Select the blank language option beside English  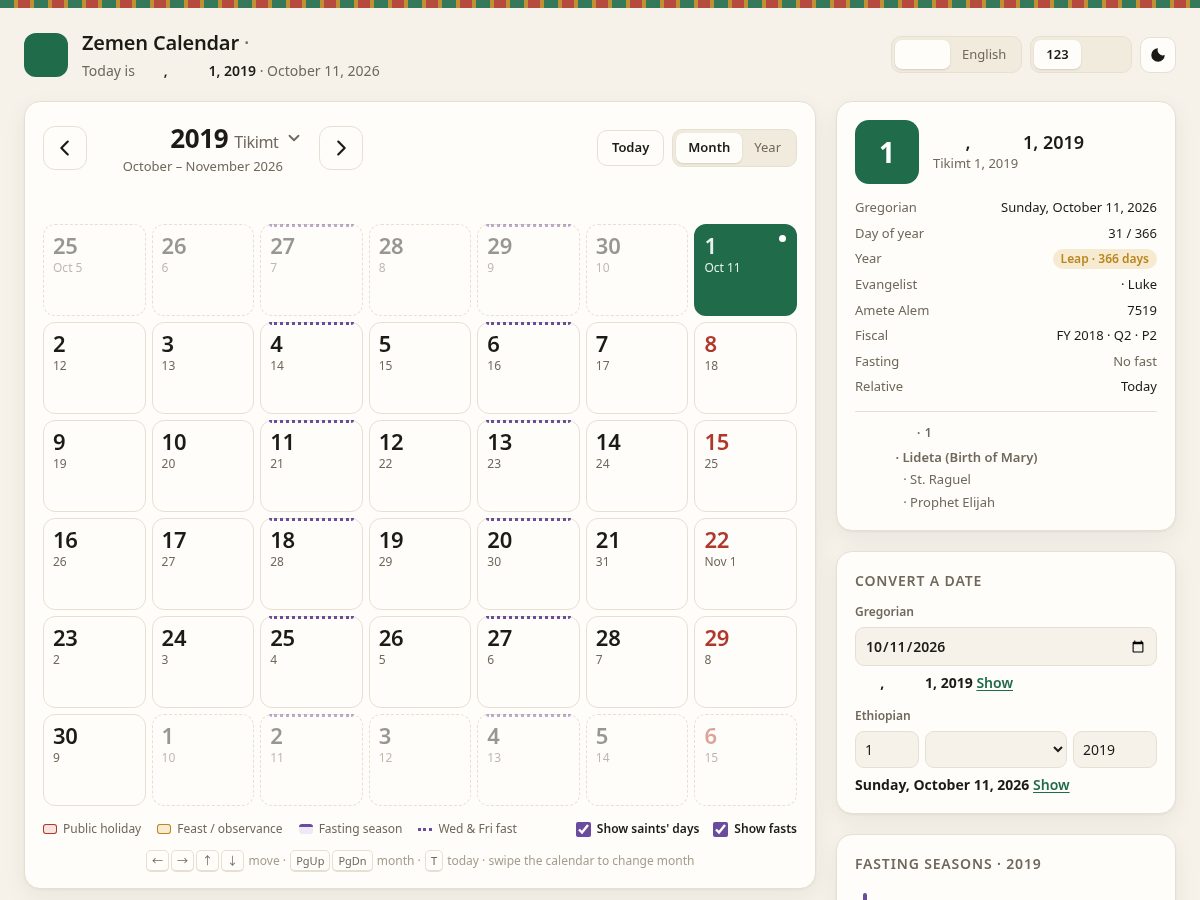[x=922, y=55]
